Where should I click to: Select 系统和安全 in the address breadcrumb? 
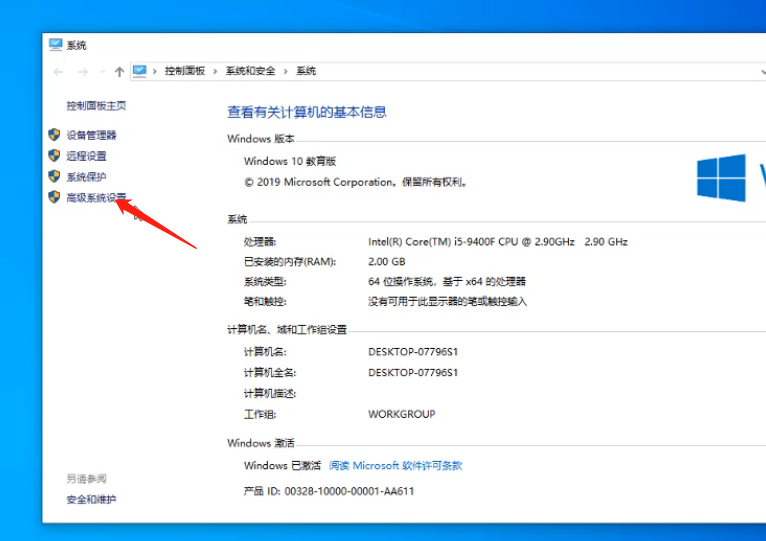252,71
